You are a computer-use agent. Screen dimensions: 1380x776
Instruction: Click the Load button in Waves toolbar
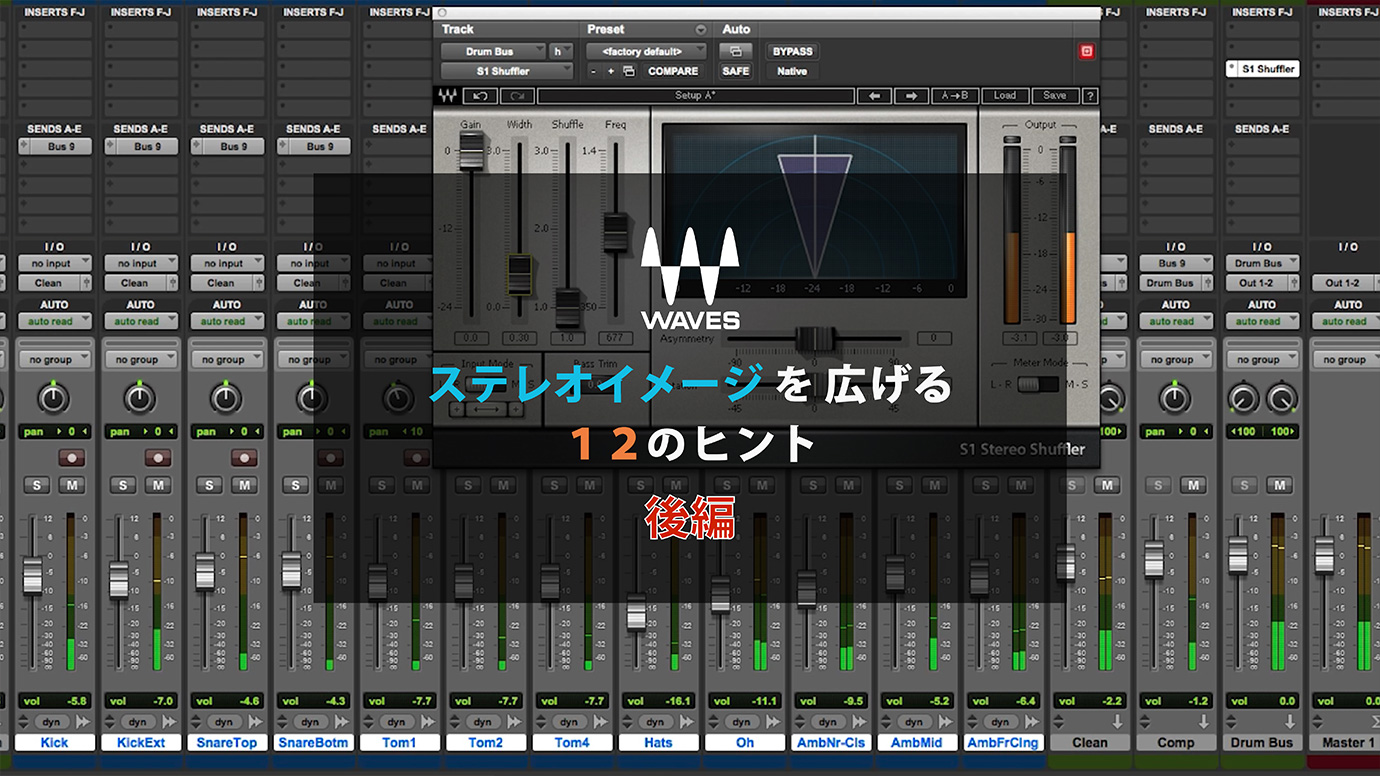tap(1004, 96)
